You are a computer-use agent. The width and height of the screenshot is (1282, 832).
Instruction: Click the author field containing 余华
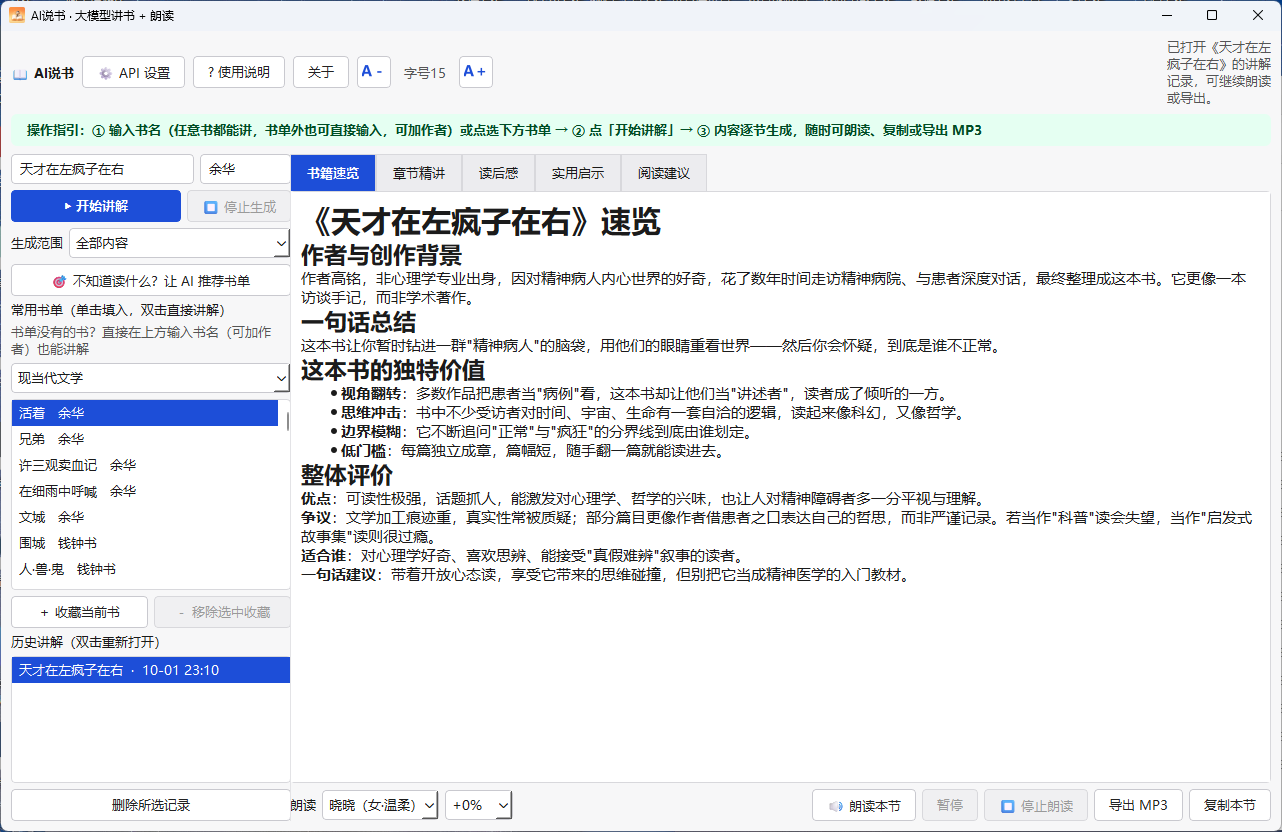point(245,169)
